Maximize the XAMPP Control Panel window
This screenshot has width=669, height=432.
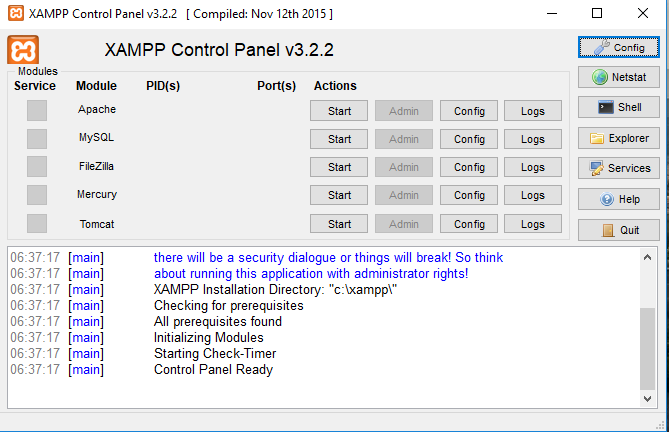597,13
